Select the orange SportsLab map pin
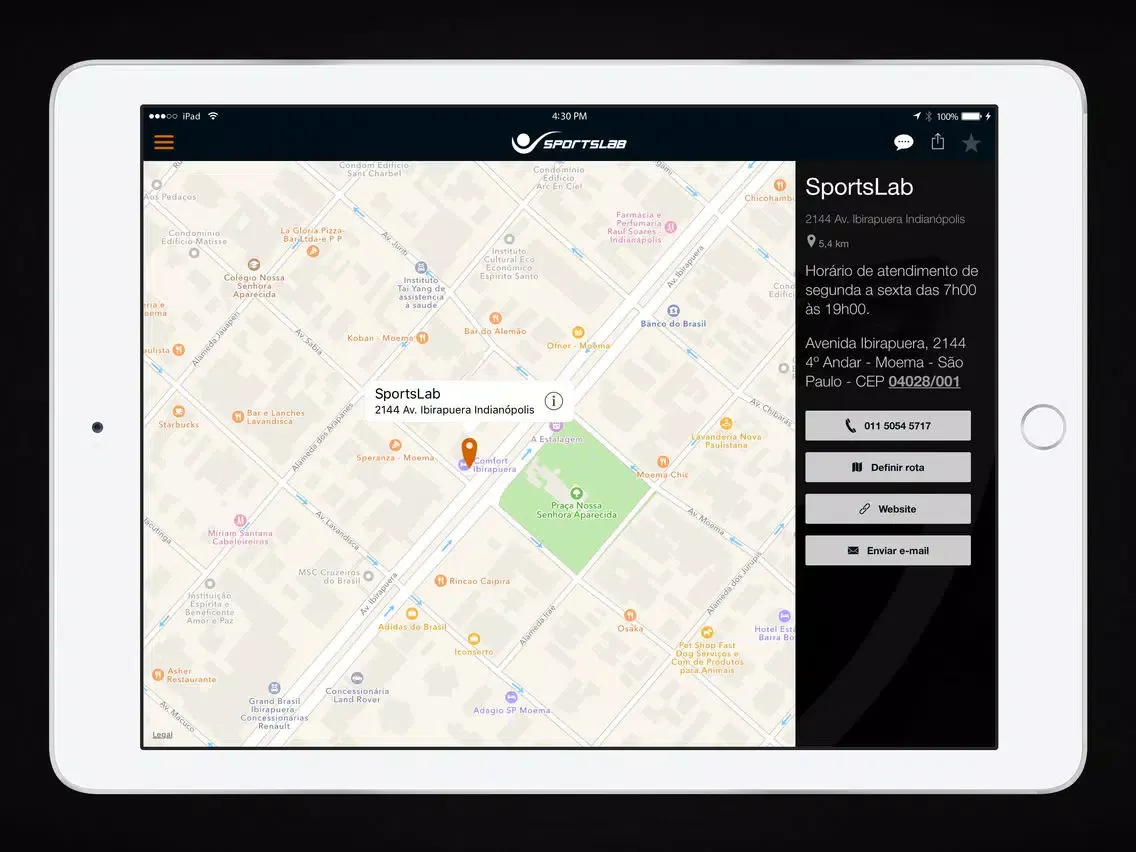This screenshot has width=1136, height=852. coord(469,451)
